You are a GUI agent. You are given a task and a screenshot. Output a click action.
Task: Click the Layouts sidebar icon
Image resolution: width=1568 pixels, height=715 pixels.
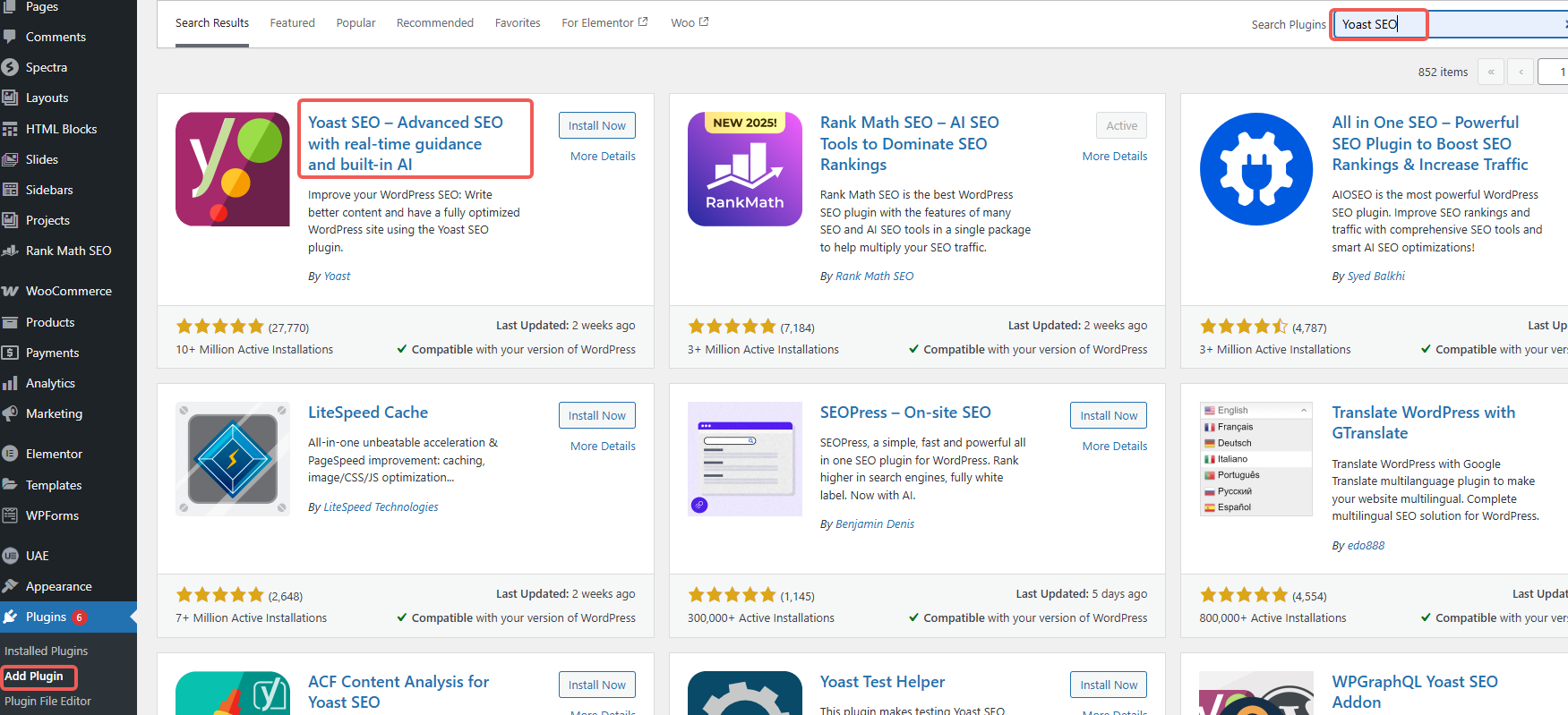point(10,98)
